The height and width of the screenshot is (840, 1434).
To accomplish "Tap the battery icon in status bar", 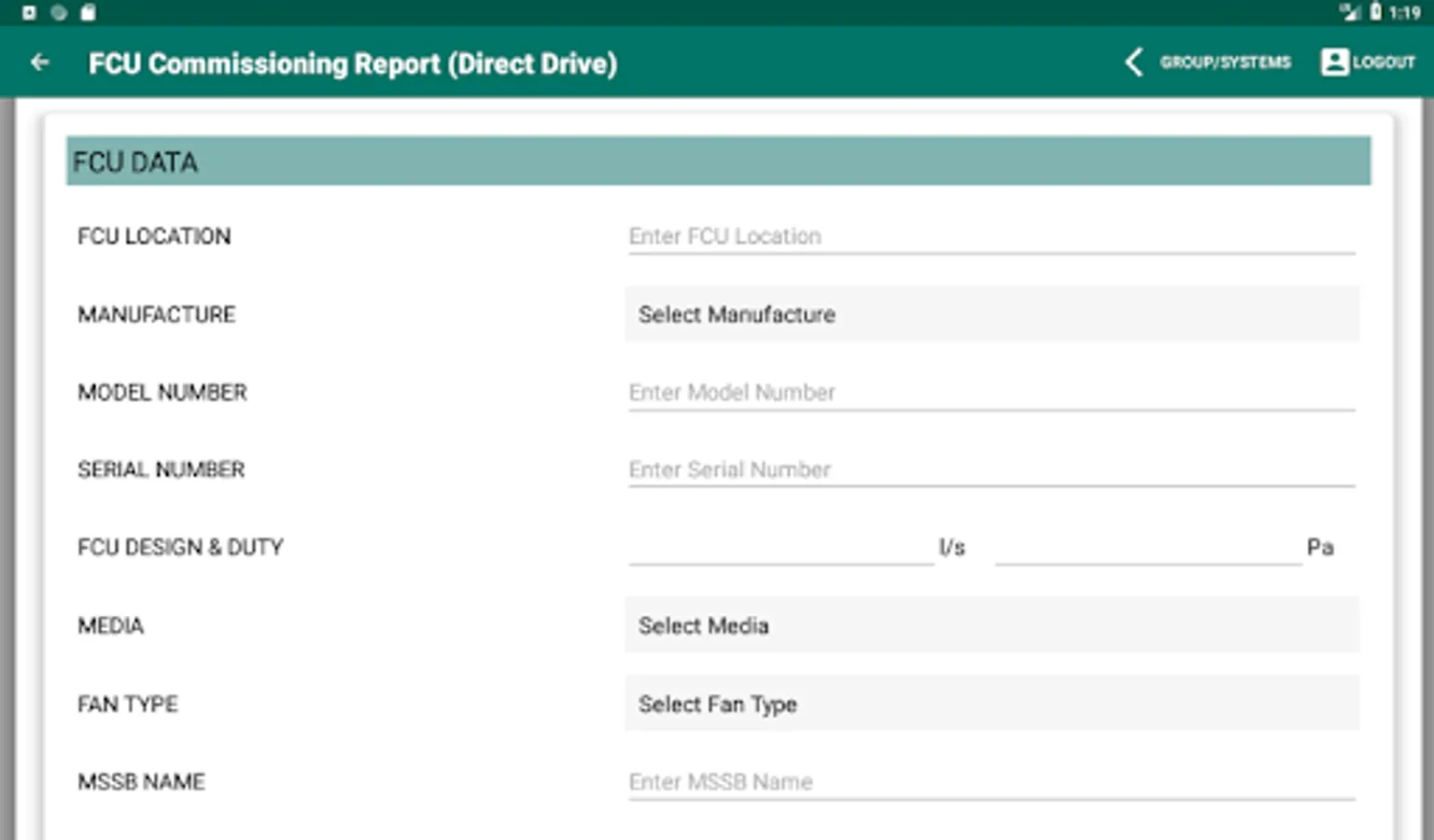I will point(1375,12).
